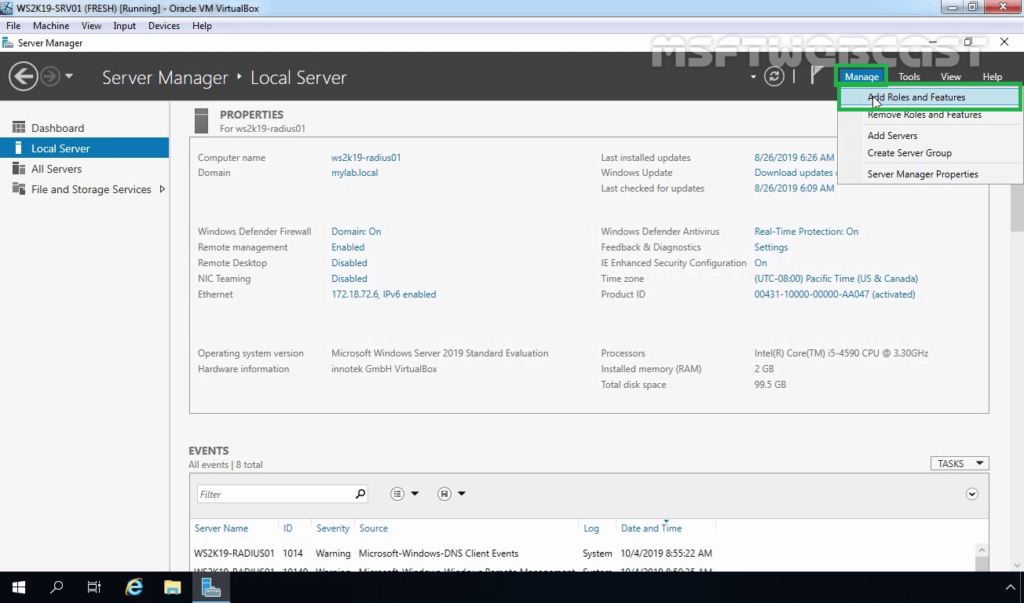This screenshot has height=603, width=1024.
Task: Click Last installed updates date link
Action: pos(794,157)
